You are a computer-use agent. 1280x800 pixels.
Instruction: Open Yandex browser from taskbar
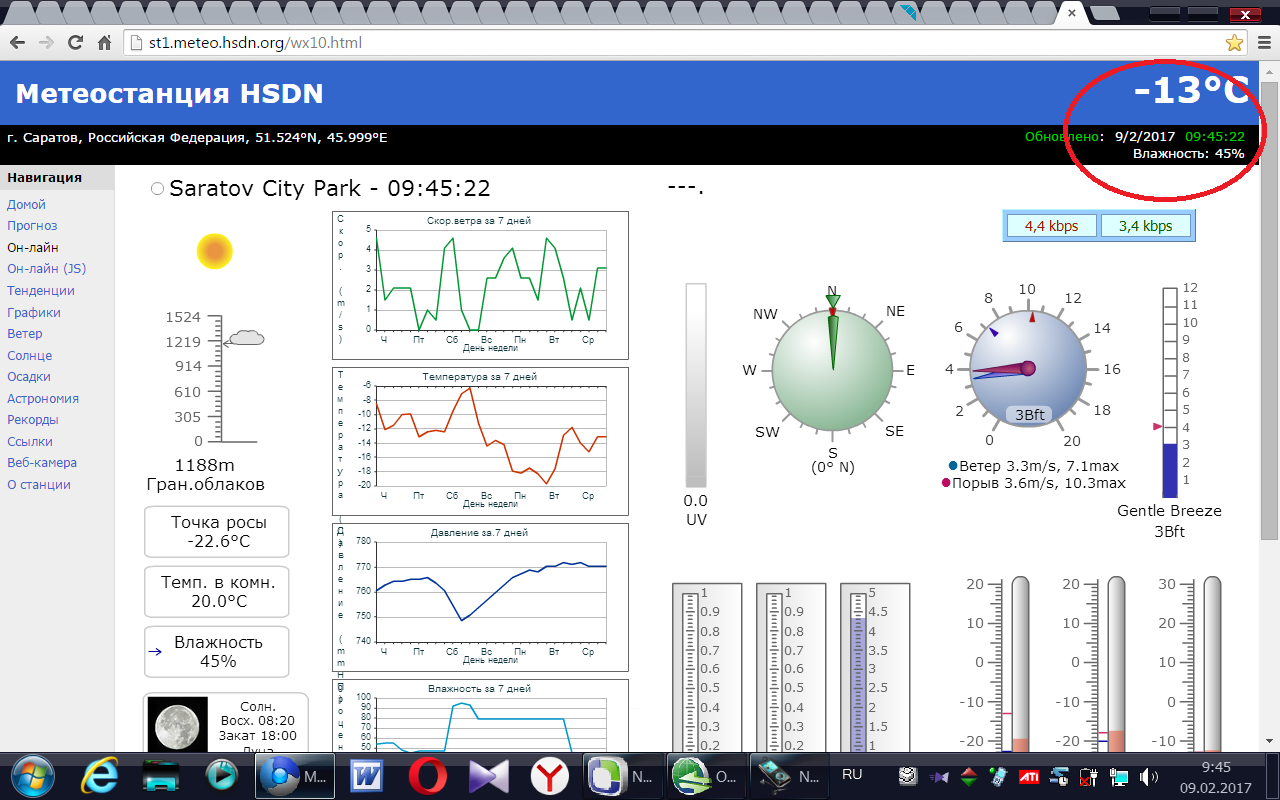click(x=550, y=775)
